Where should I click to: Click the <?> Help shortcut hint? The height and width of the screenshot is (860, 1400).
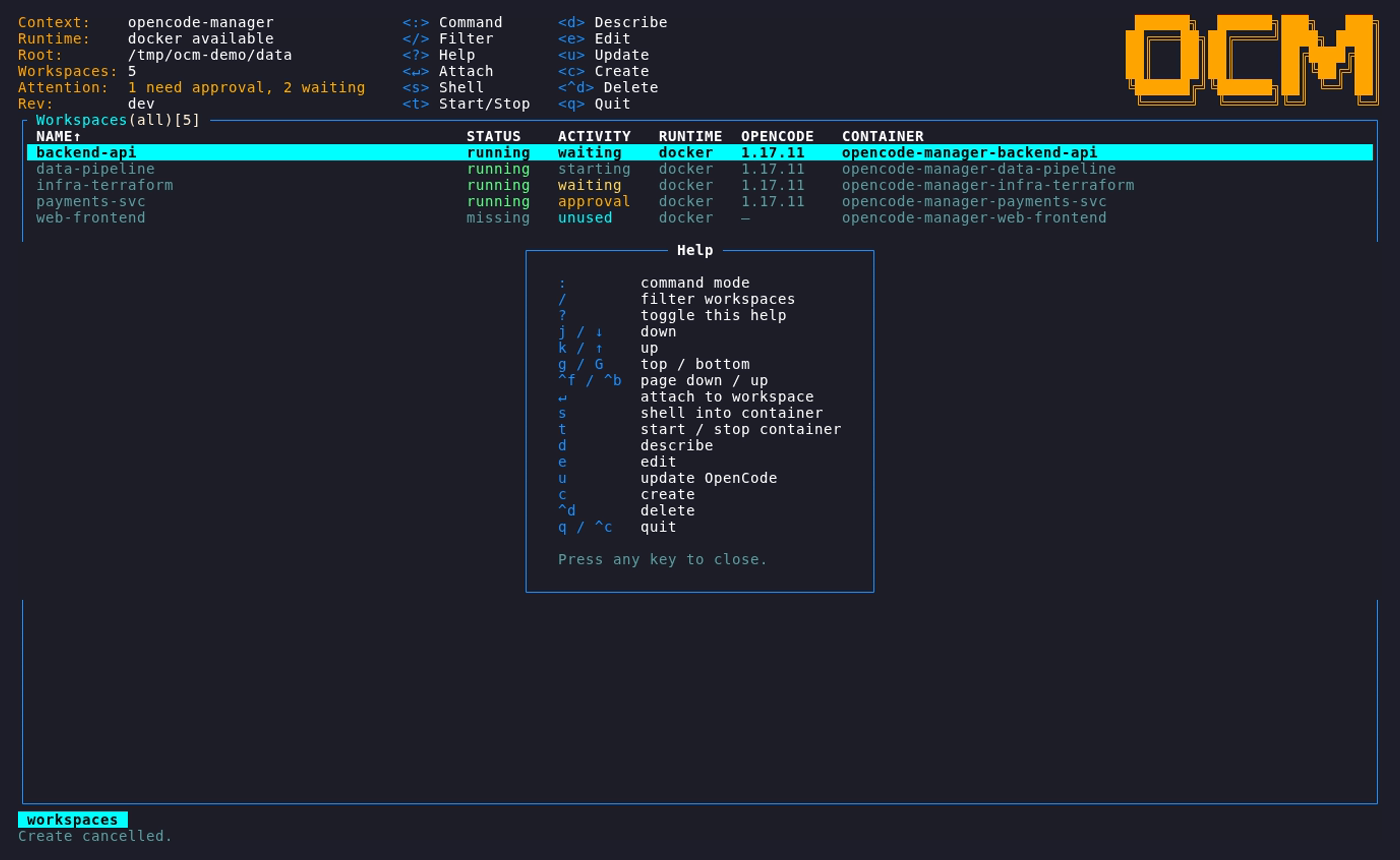(x=439, y=55)
